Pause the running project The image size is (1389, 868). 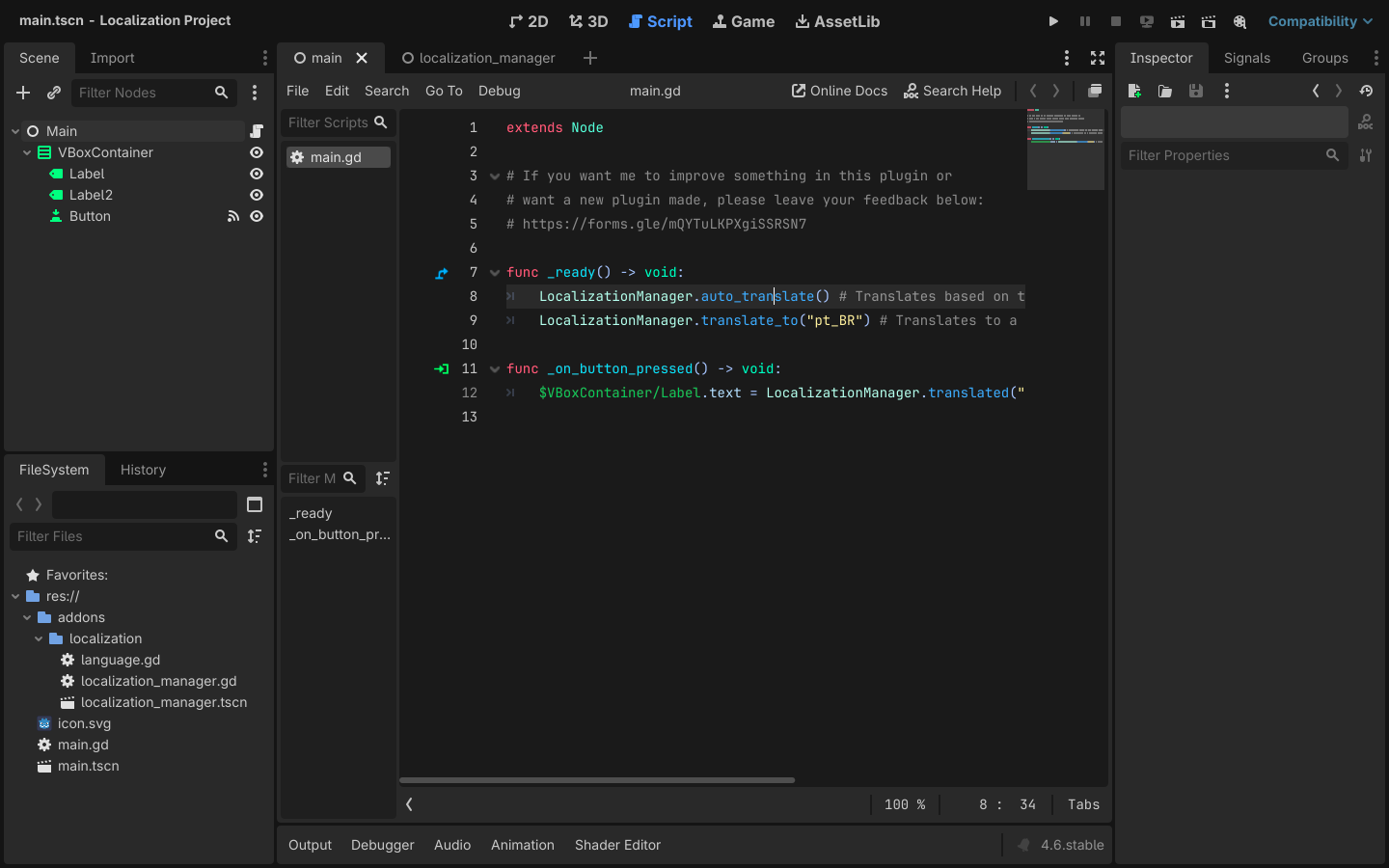click(x=1085, y=21)
